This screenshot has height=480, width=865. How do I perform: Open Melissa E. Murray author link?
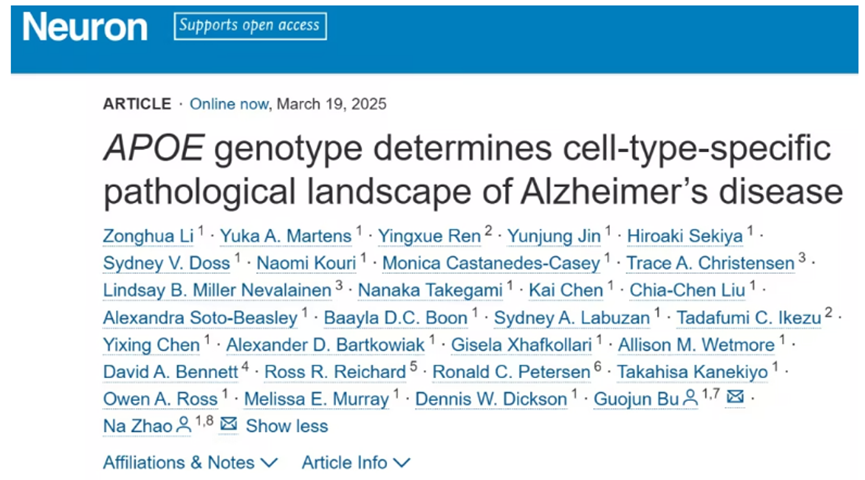pyautogui.click(x=317, y=399)
